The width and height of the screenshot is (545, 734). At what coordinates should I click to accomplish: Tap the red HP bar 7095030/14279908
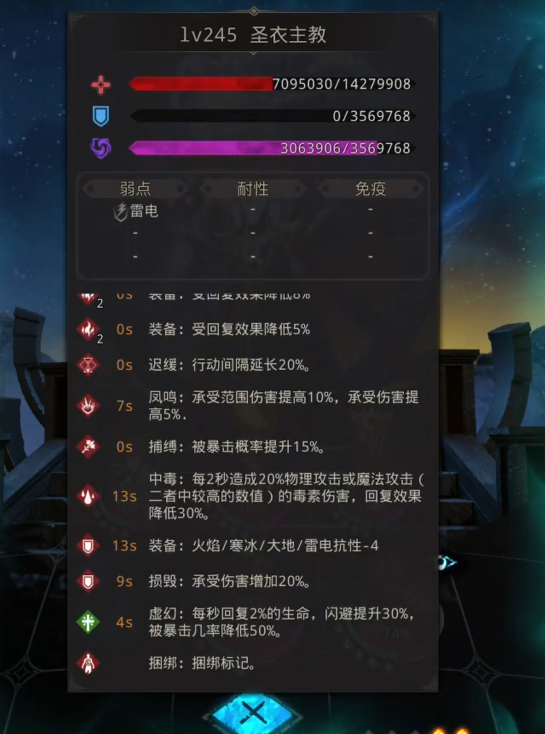point(272,84)
